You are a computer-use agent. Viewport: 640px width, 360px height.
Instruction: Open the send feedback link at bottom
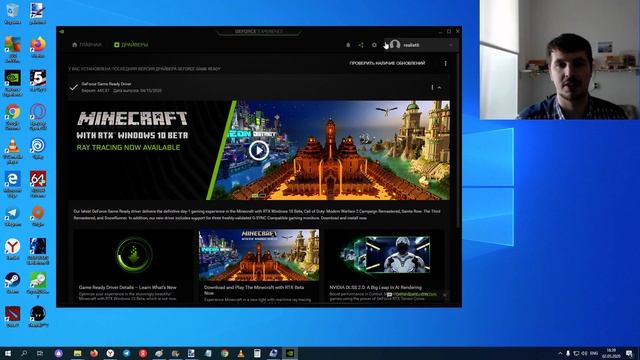412,294
